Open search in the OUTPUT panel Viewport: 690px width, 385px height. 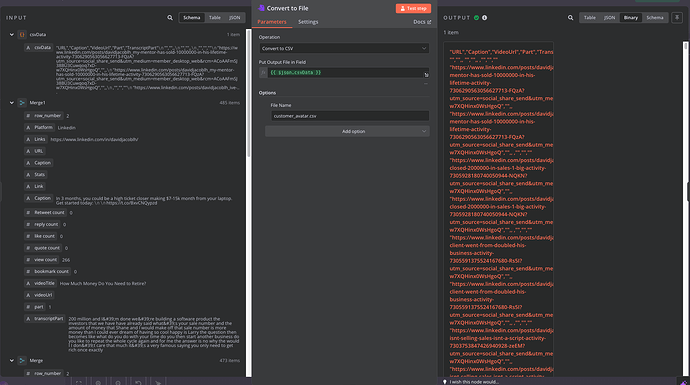[570, 18]
